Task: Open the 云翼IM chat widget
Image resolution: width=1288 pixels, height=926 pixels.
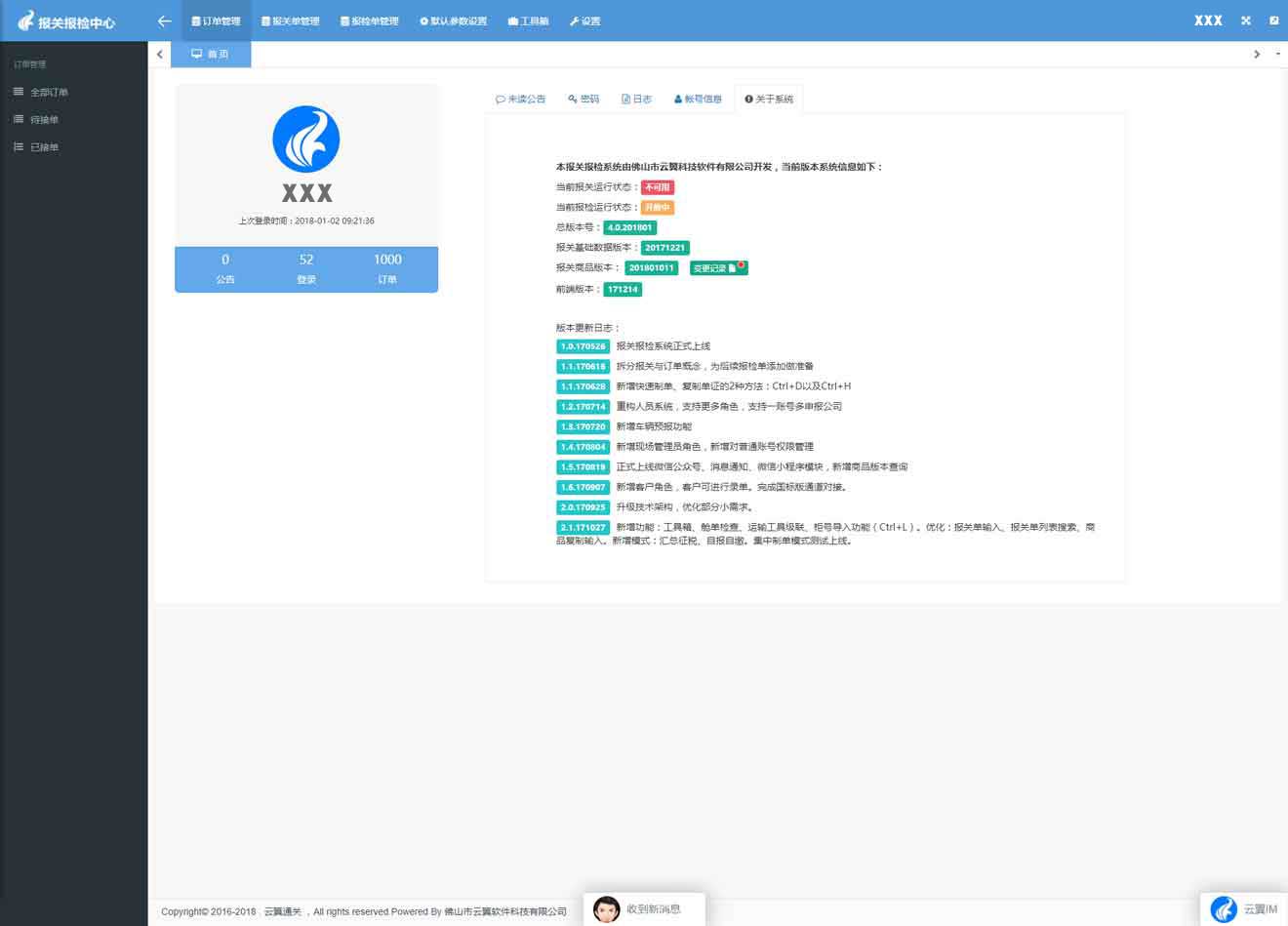Action: coord(1244,908)
